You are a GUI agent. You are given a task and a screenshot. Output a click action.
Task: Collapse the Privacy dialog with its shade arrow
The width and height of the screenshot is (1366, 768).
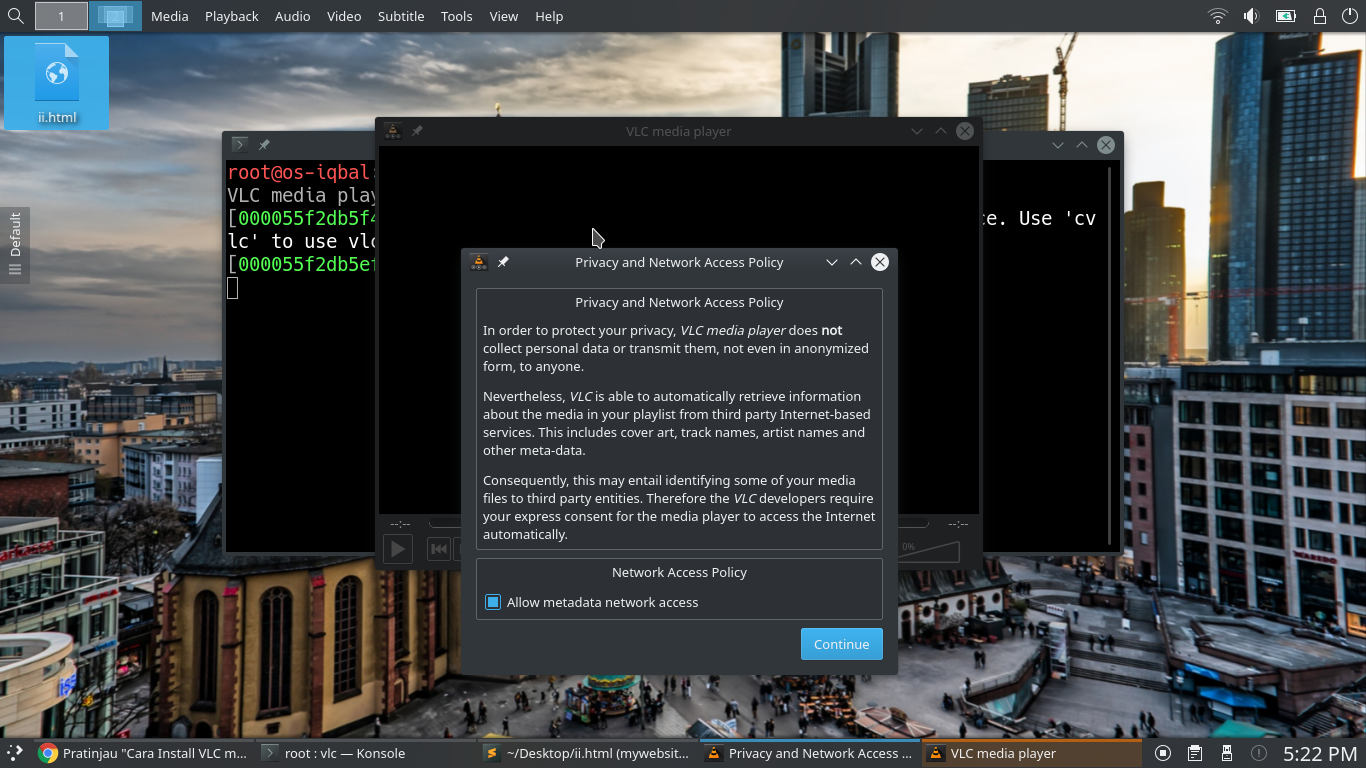coord(832,262)
